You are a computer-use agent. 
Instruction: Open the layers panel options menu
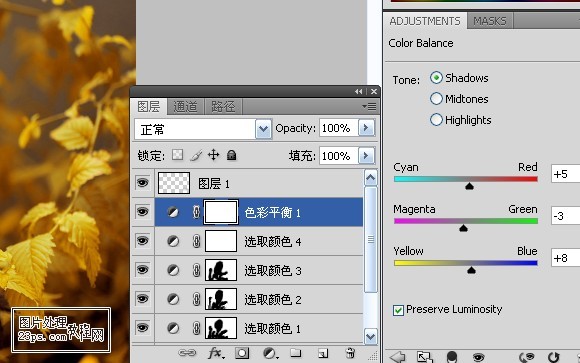tap(369, 107)
